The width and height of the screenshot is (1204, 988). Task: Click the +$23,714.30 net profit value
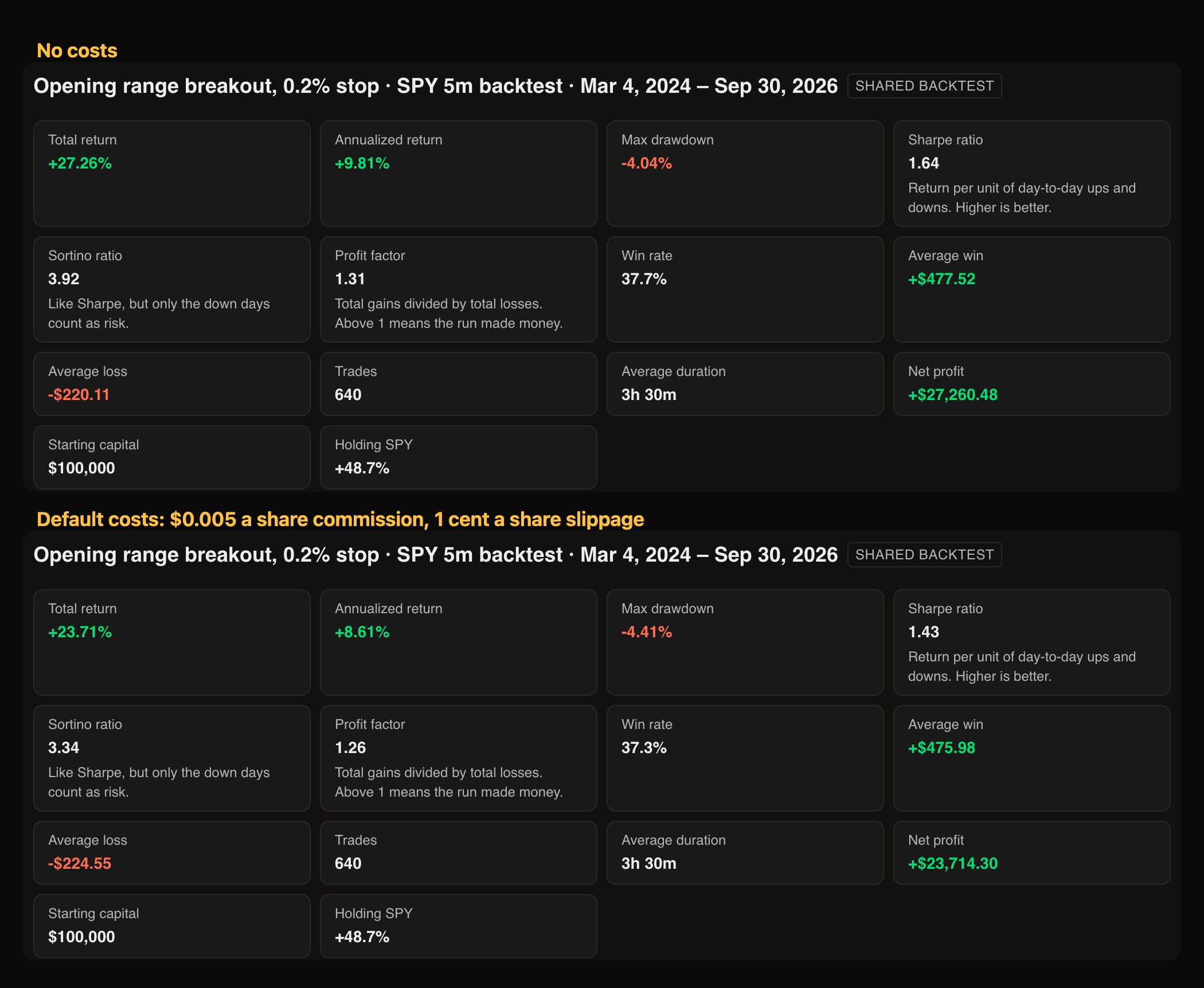952,864
